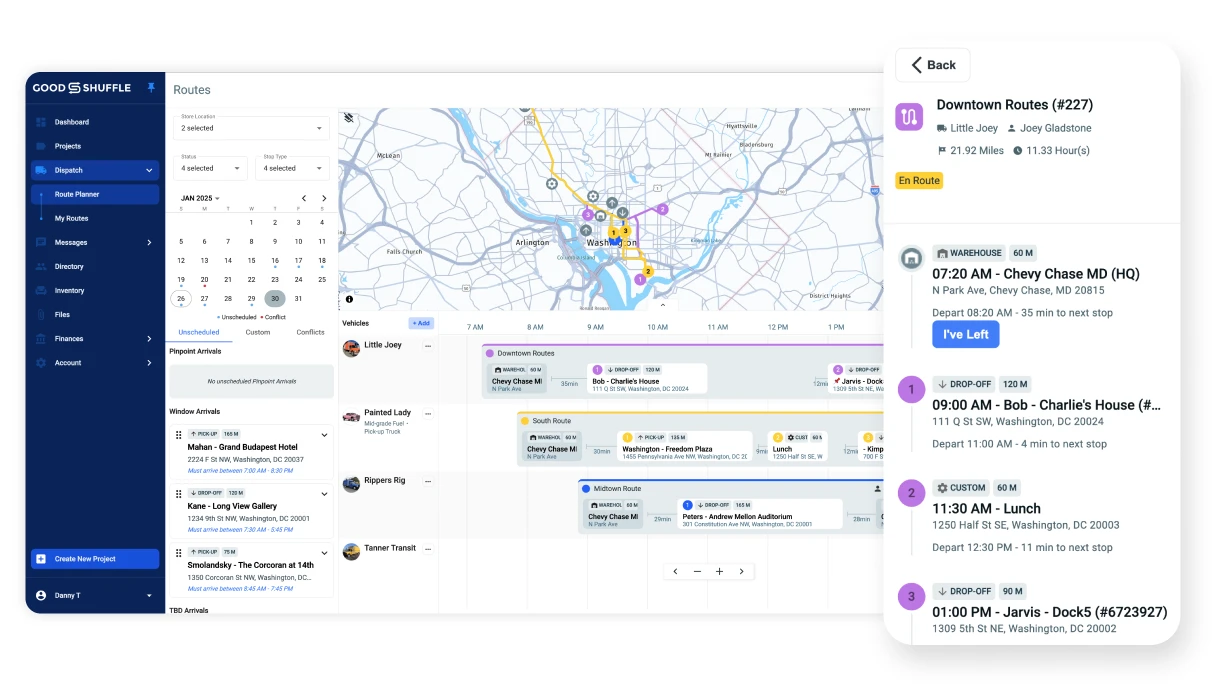
Task: Select January 30 on the calendar
Action: (x=273, y=298)
